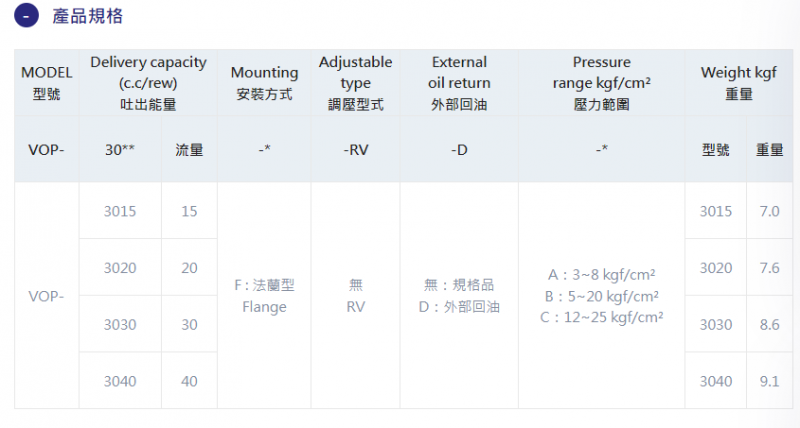
Task: Click the 3020 delivery capacity cell
Action: 120,267
